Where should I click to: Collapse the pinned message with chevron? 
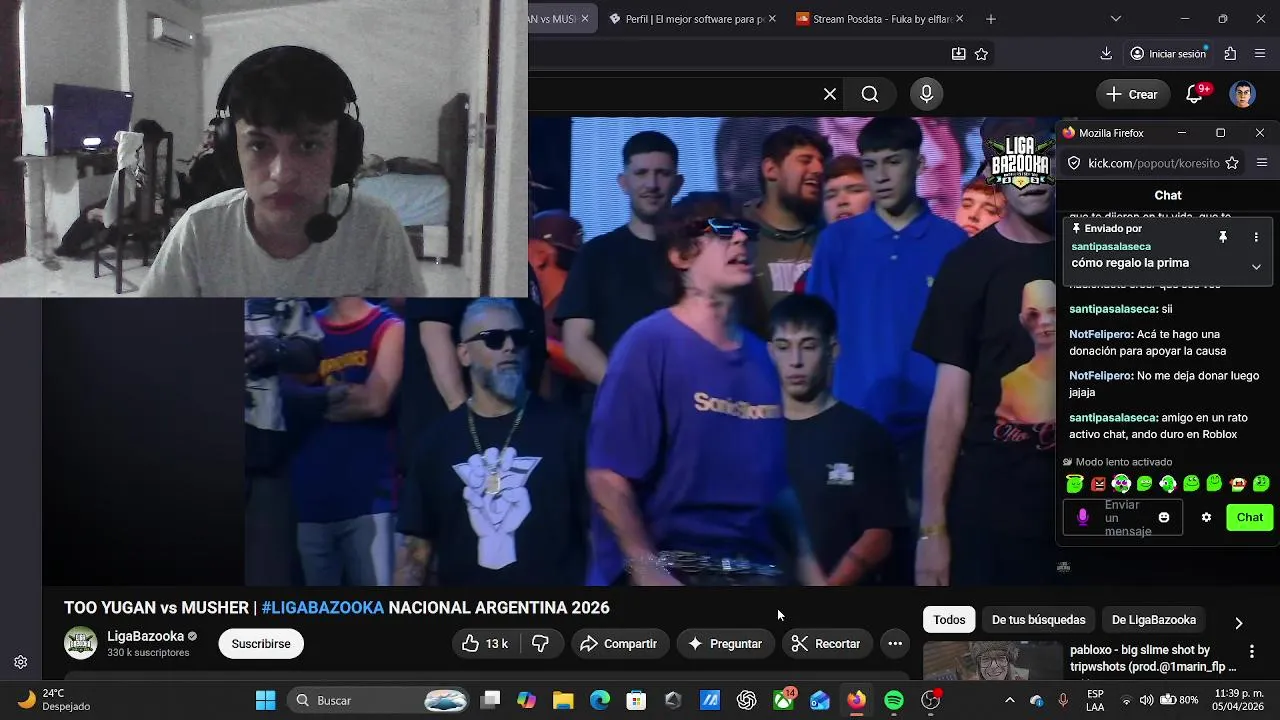(1256, 267)
